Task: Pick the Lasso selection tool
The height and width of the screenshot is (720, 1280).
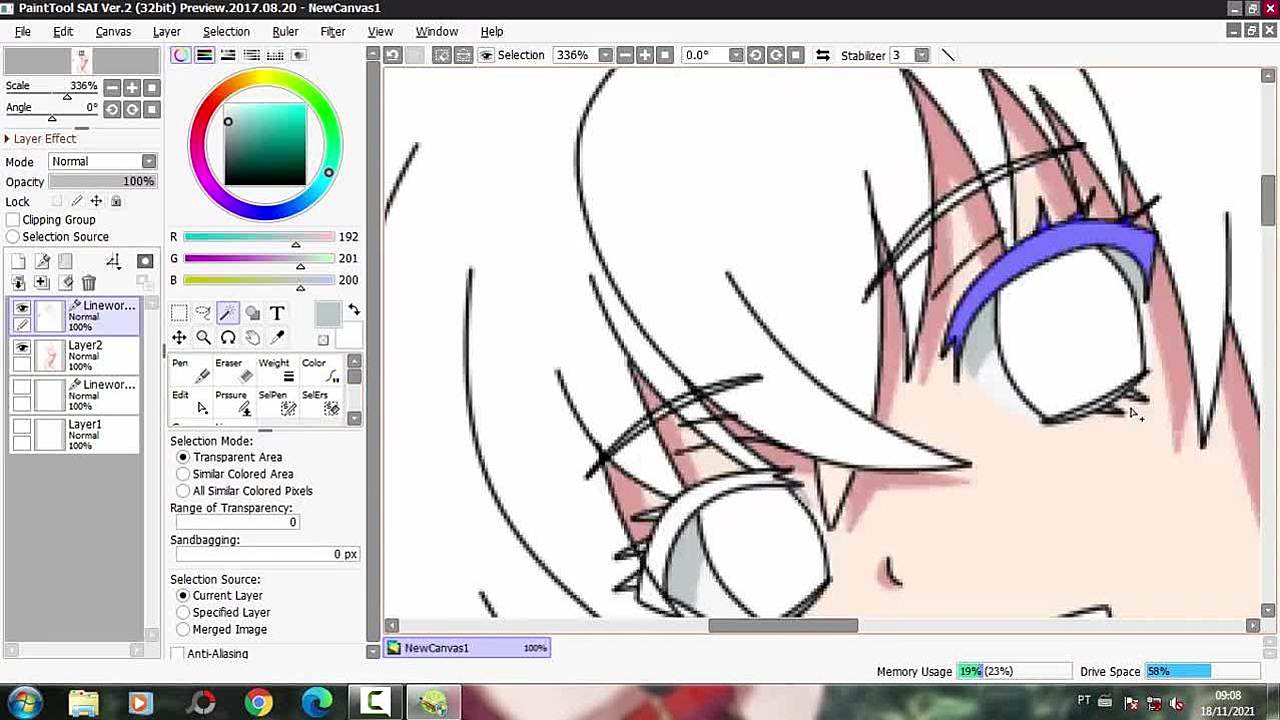Action: [203, 313]
